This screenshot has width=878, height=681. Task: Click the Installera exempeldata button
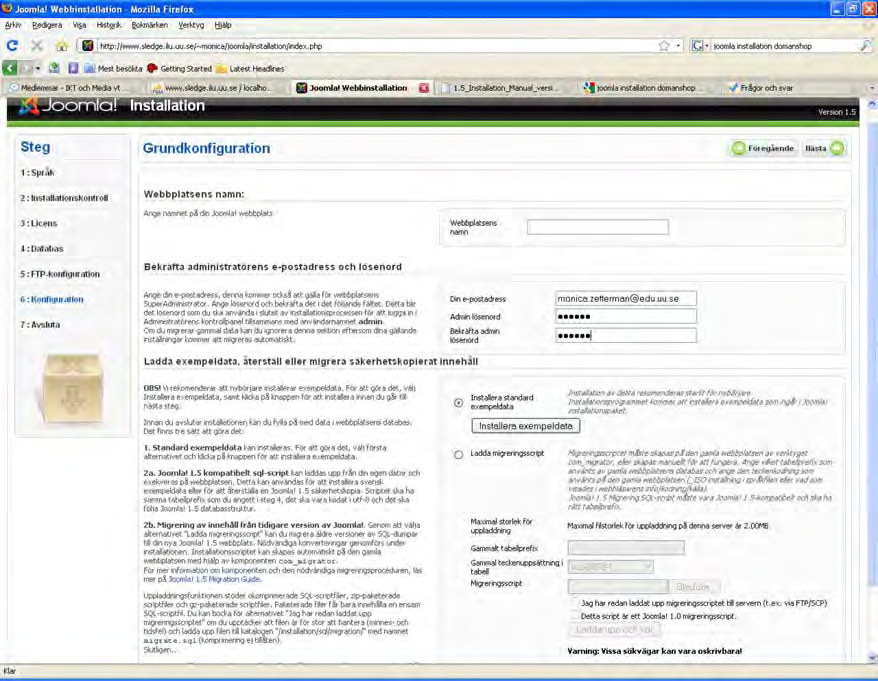[x=525, y=426]
